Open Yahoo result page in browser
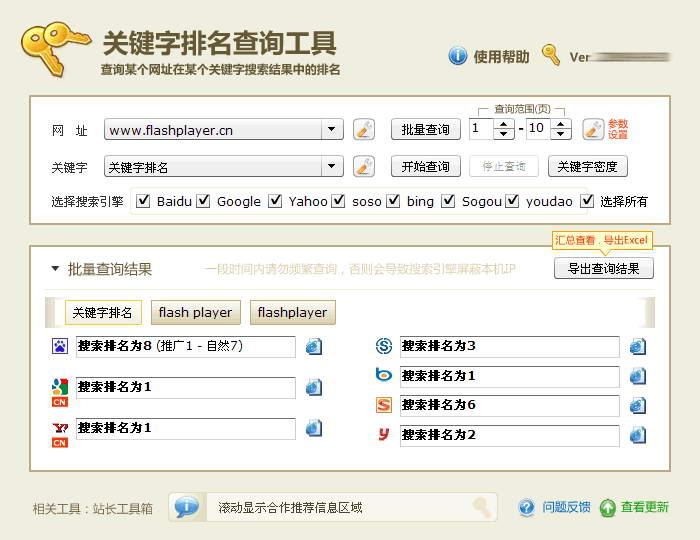The image size is (700, 540). coord(314,428)
